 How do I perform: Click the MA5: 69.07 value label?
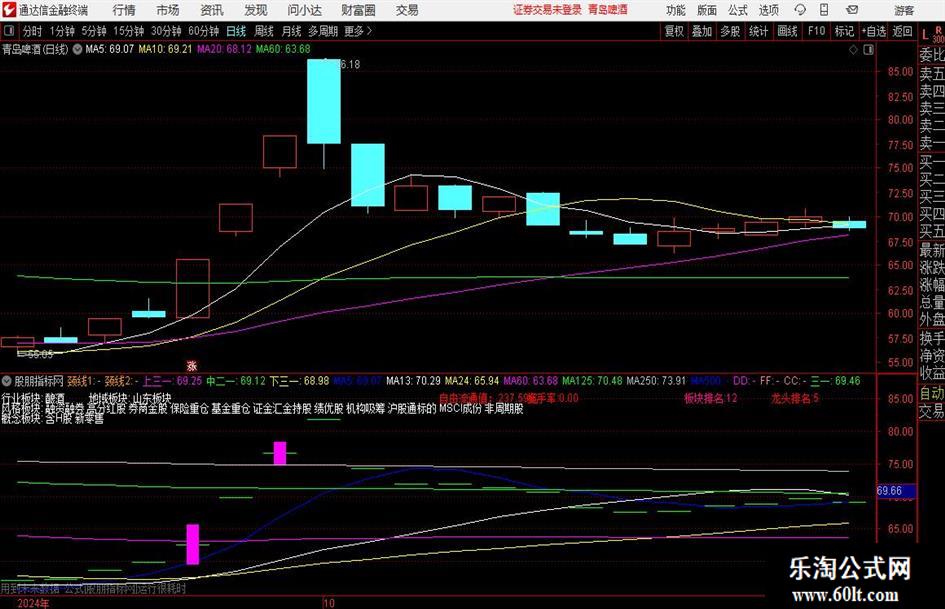[x=109, y=49]
